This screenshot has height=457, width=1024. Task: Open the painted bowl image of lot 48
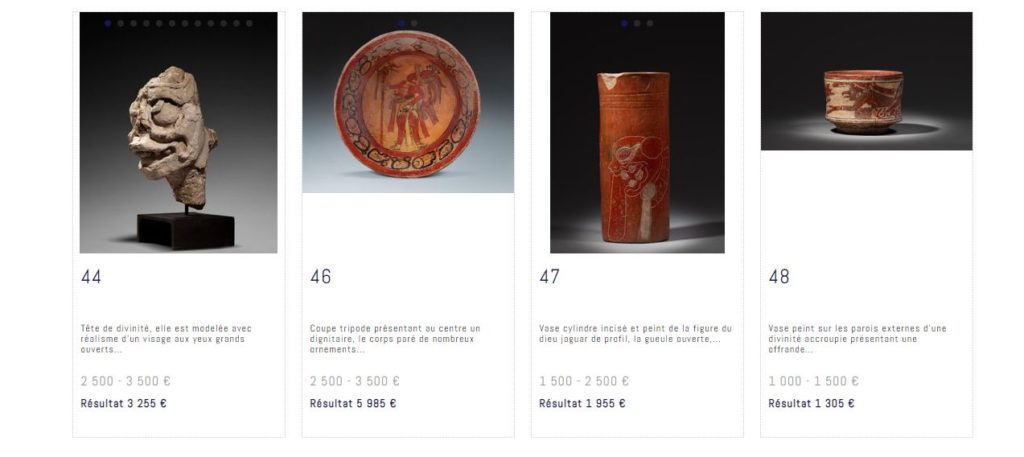pyautogui.click(x=866, y=81)
